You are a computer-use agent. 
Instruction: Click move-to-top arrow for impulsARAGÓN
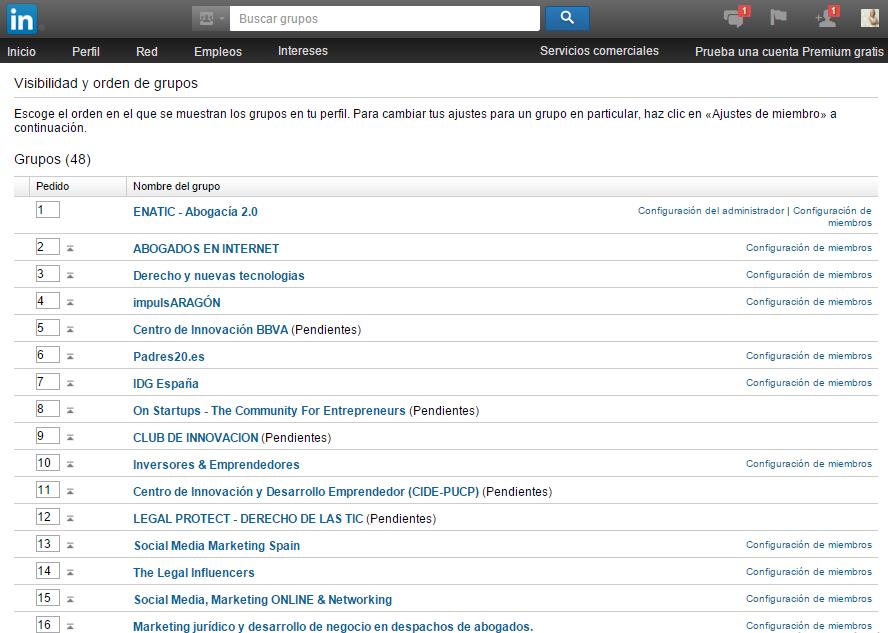(x=71, y=302)
